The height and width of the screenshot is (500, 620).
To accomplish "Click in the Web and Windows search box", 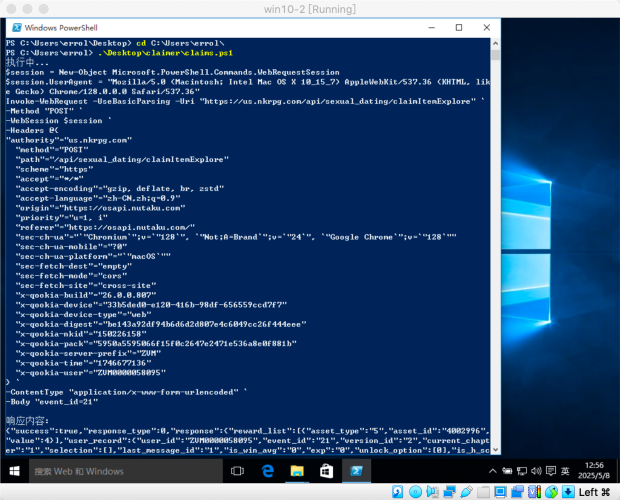I will pyautogui.click(x=120, y=470).
